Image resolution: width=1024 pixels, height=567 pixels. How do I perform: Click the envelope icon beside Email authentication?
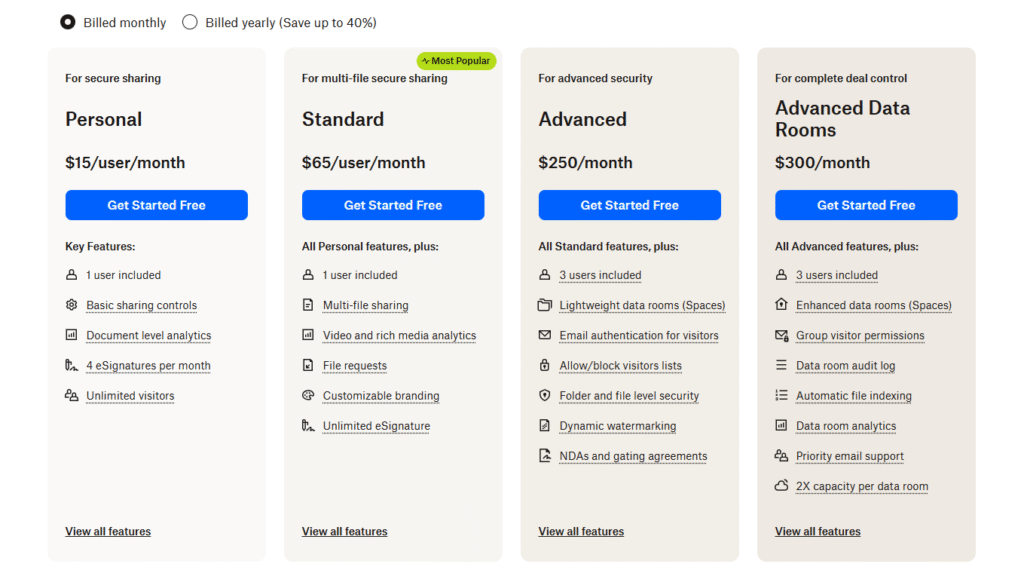(545, 335)
